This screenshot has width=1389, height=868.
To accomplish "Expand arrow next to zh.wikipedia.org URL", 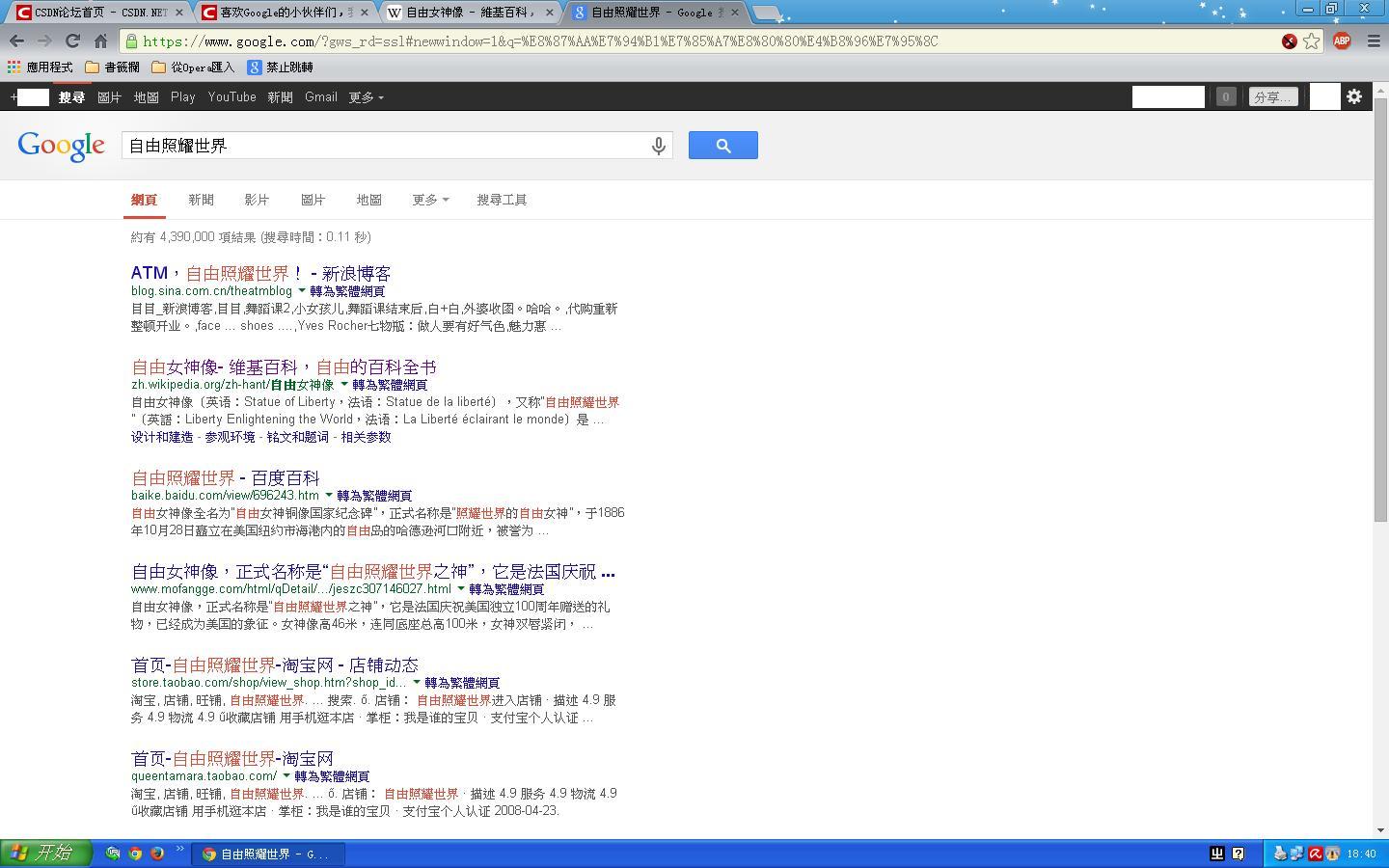I will click(344, 384).
